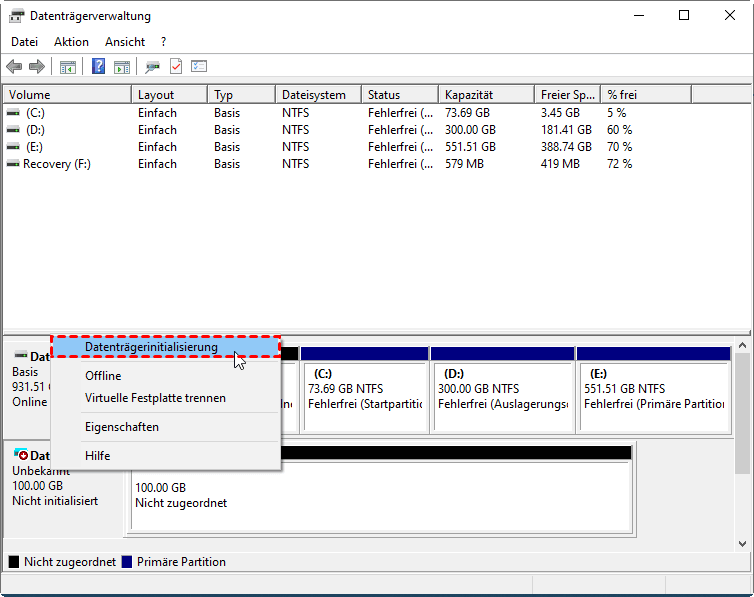
Task: Click the drive icon beside (D:) in list
Action: (x=13, y=130)
